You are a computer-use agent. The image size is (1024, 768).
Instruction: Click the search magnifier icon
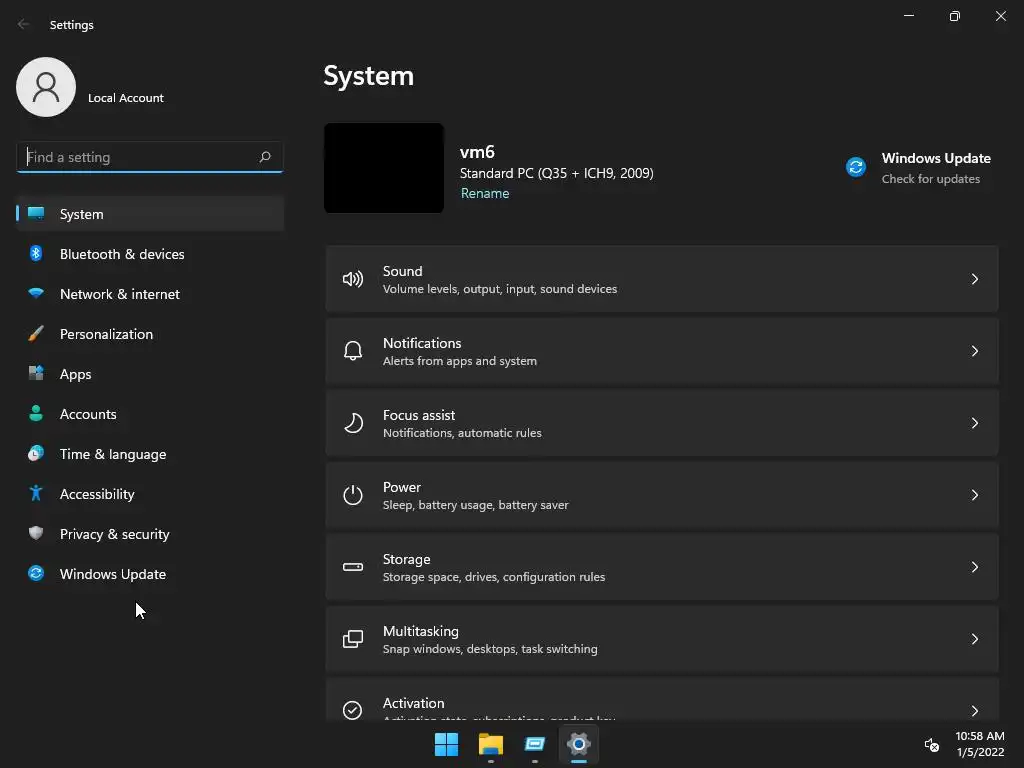coord(264,157)
